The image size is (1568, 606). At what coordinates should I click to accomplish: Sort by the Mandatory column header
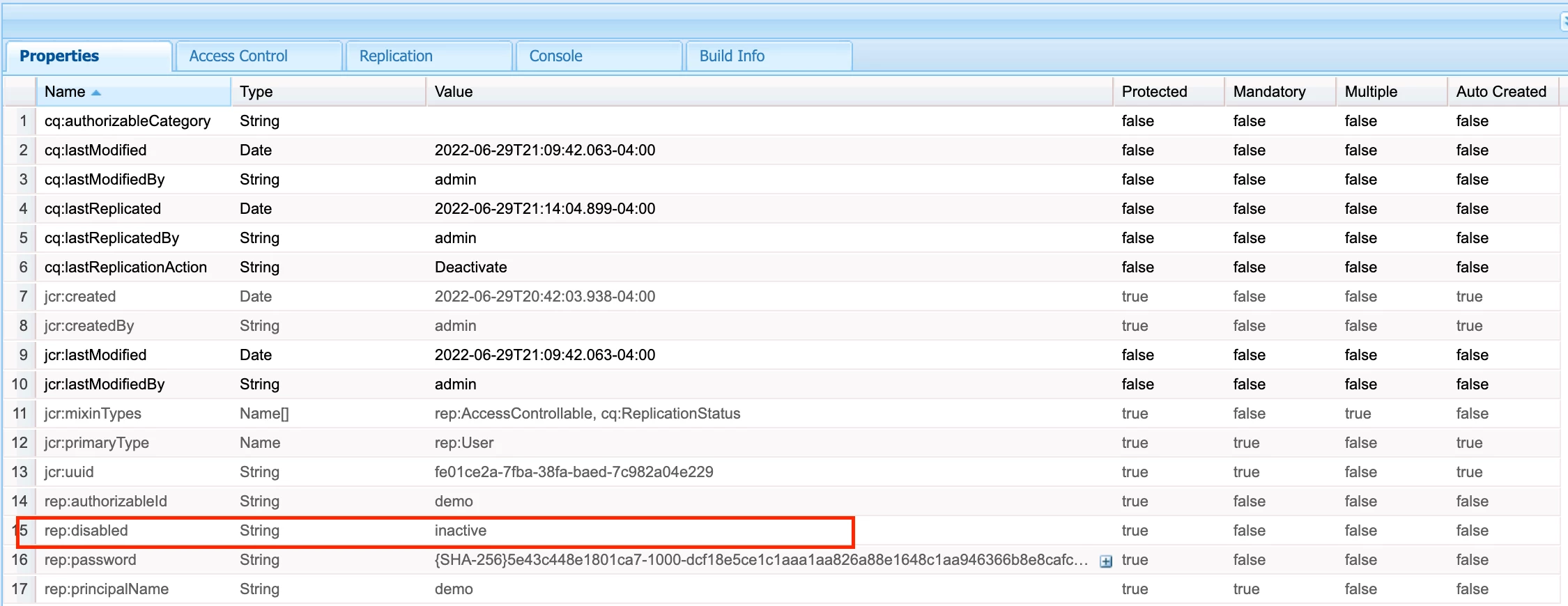click(x=1280, y=91)
